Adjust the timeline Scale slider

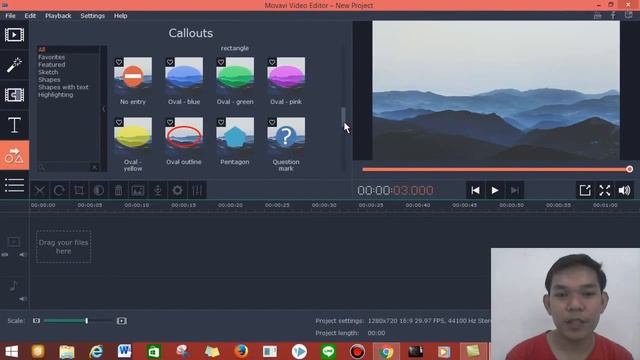click(87, 321)
